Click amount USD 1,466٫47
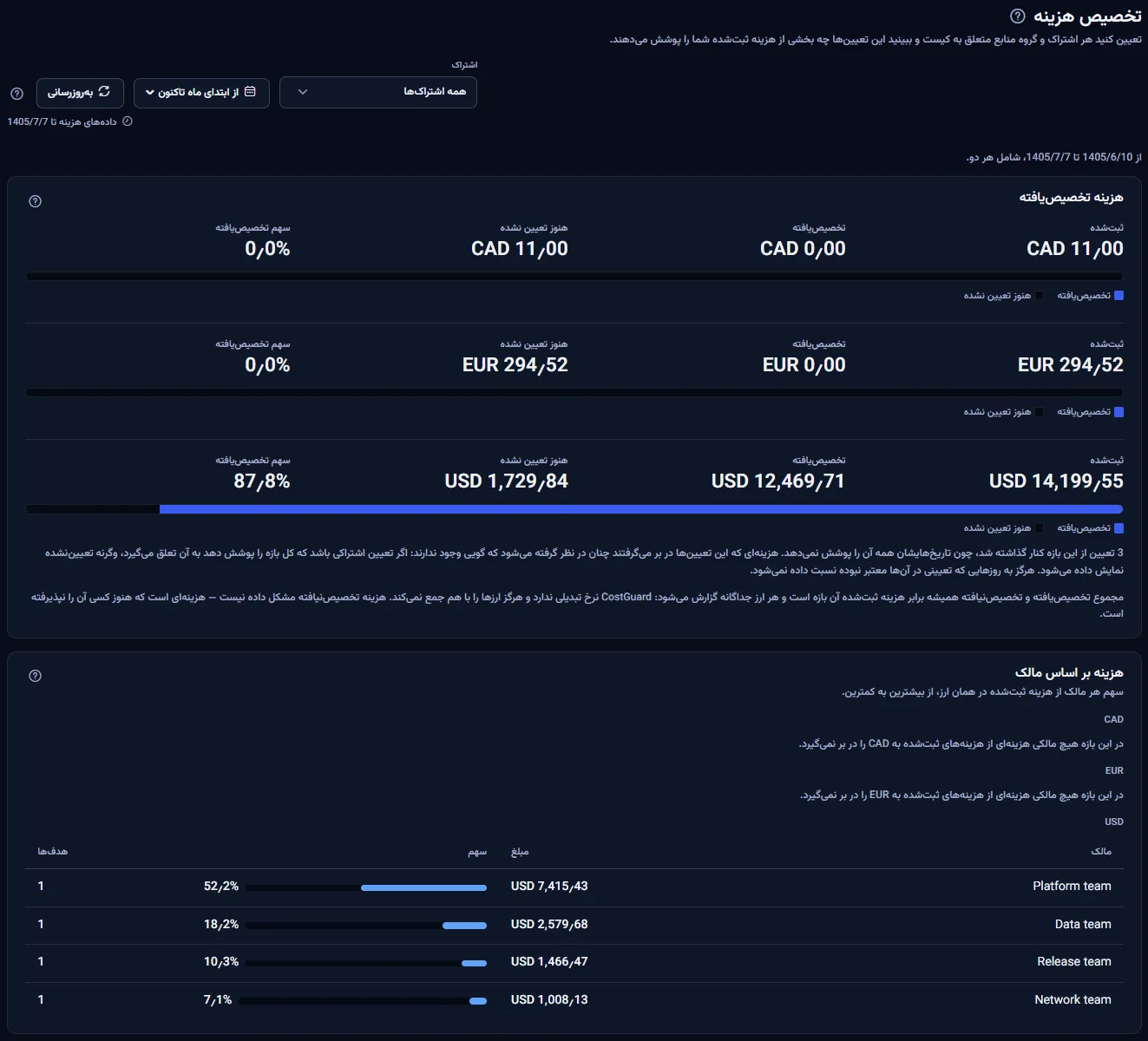This screenshot has width=1148, height=1041. pos(549,962)
